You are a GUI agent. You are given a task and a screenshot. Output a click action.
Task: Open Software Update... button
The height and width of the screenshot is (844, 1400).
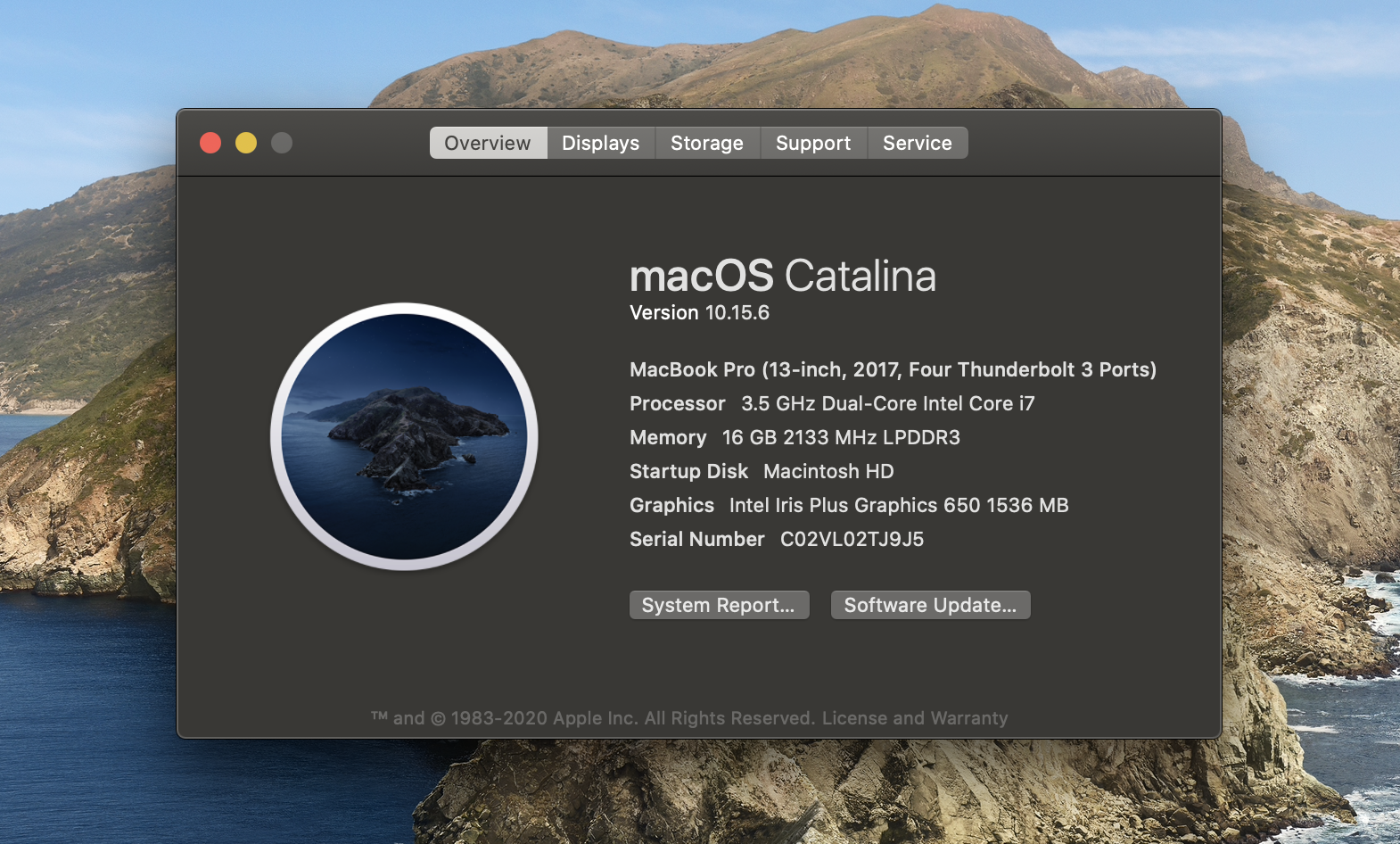930,605
